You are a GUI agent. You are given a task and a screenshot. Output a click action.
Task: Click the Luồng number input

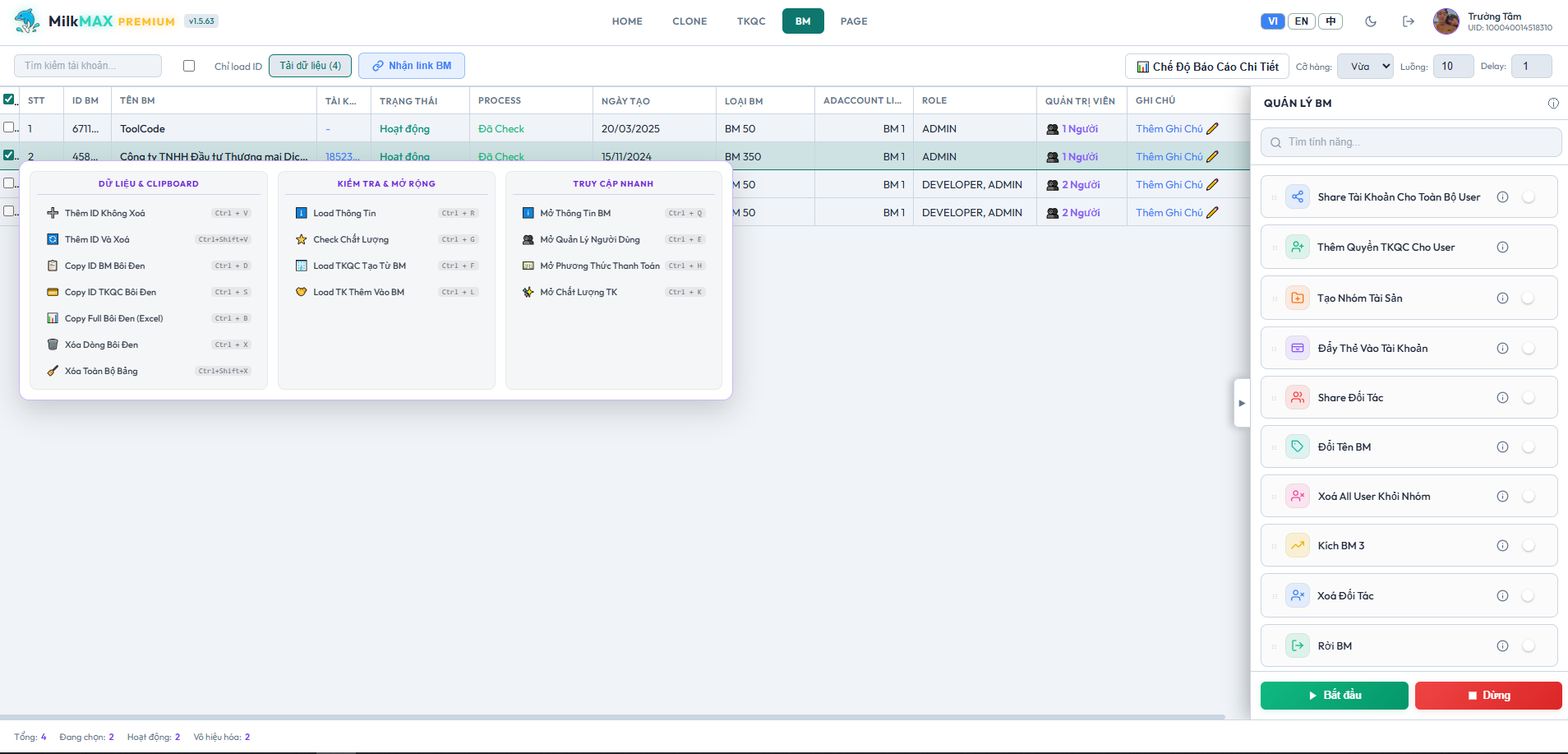[1453, 66]
